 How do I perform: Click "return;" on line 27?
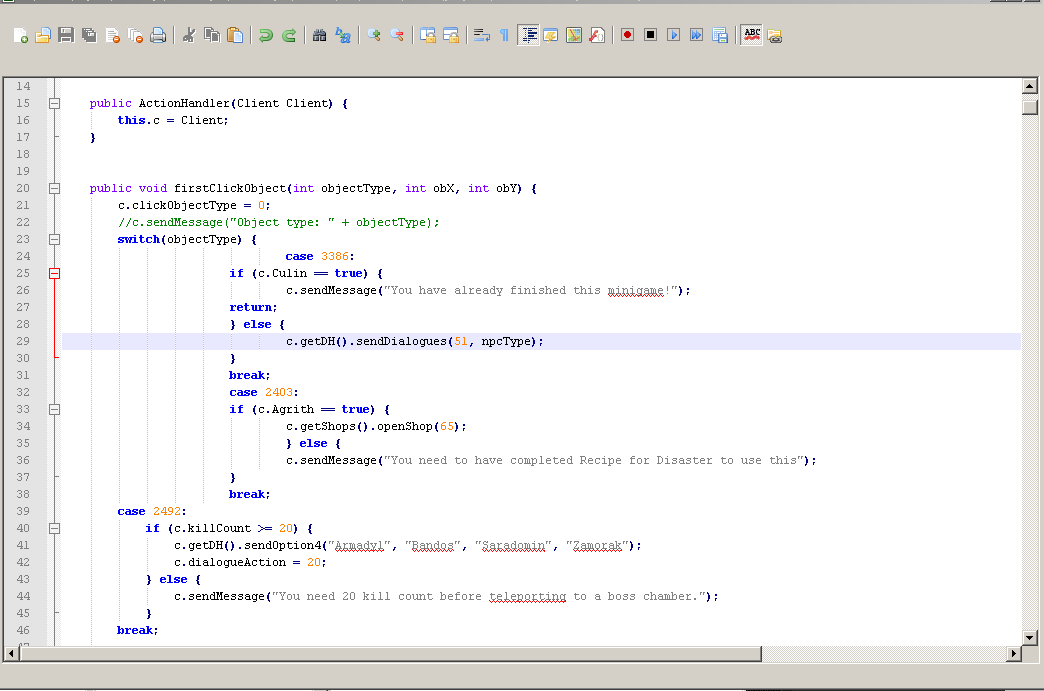[x=253, y=307]
